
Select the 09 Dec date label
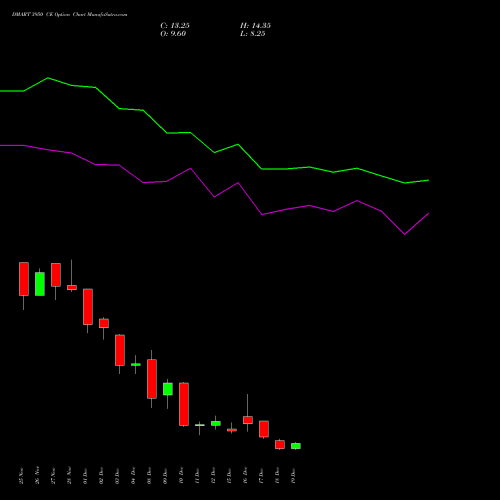tap(165, 476)
